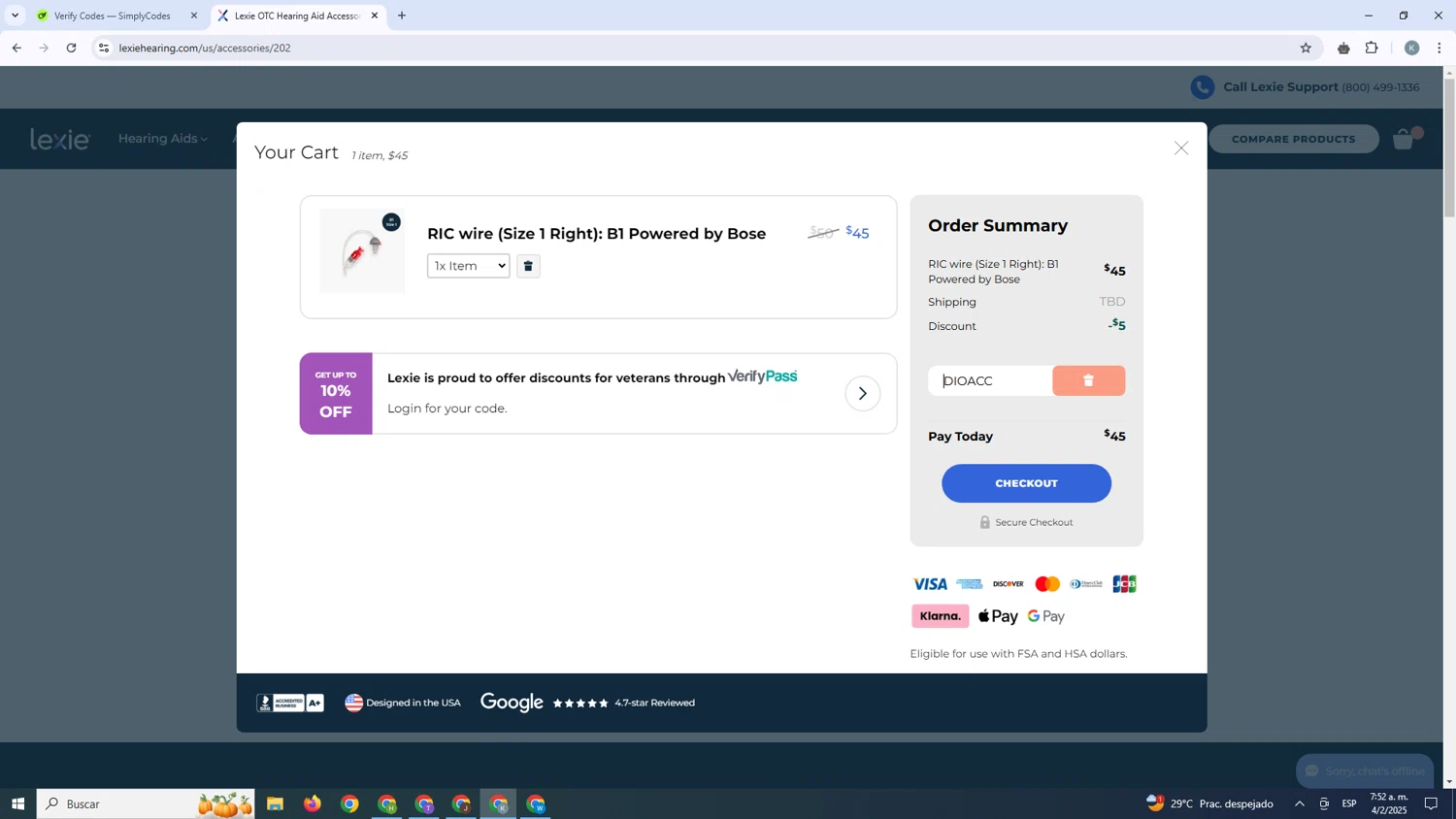Viewport: 1456px width, 819px height.
Task: Launch Firefox from the taskbar
Action: 312,803
